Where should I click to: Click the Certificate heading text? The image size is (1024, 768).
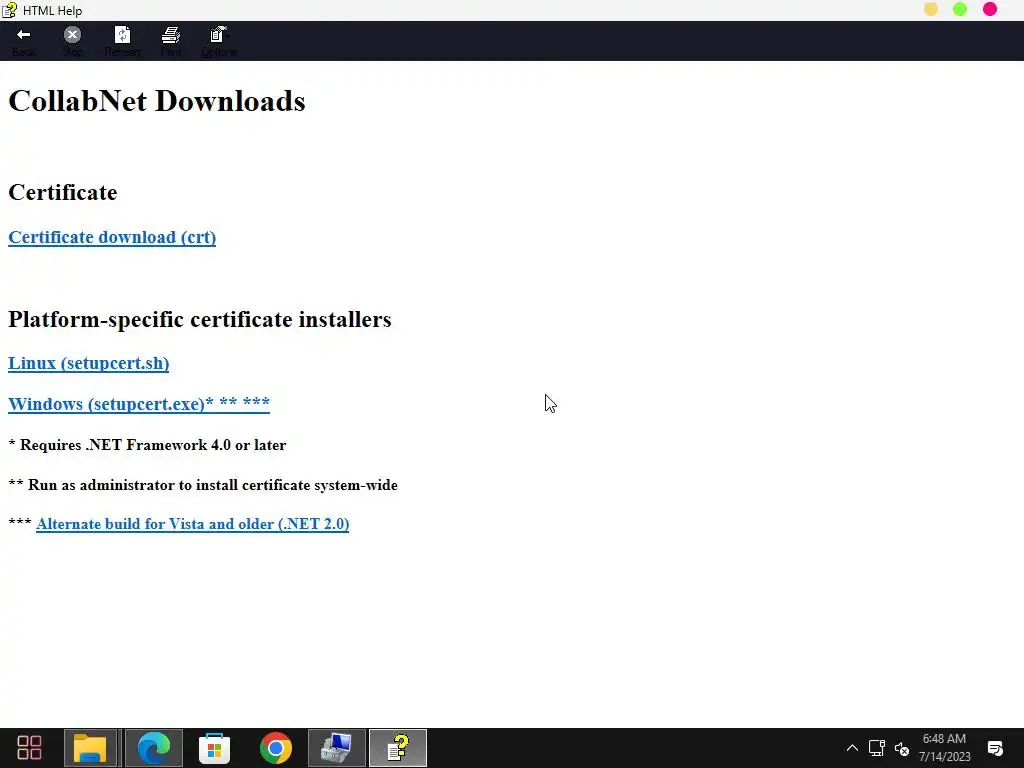(x=63, y=193)
